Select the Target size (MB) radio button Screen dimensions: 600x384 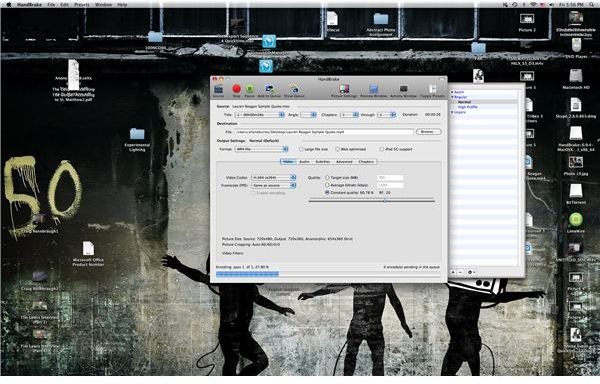(327, 177)
